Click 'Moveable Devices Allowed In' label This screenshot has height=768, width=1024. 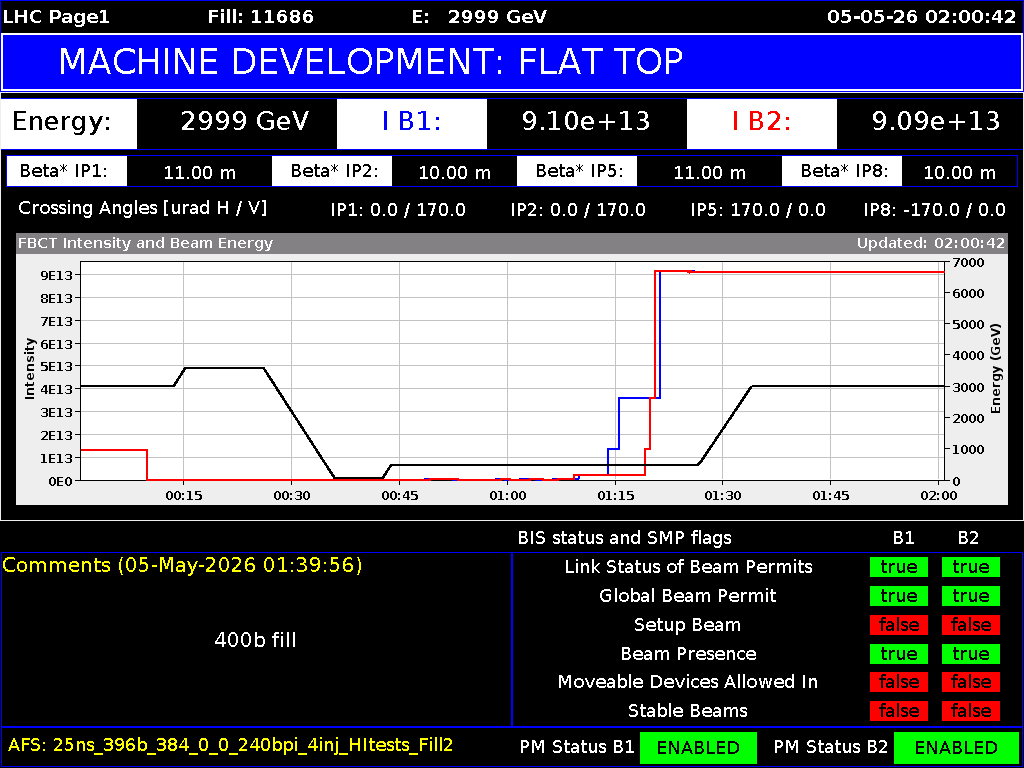pyautogui.click(x=688, y=682)
